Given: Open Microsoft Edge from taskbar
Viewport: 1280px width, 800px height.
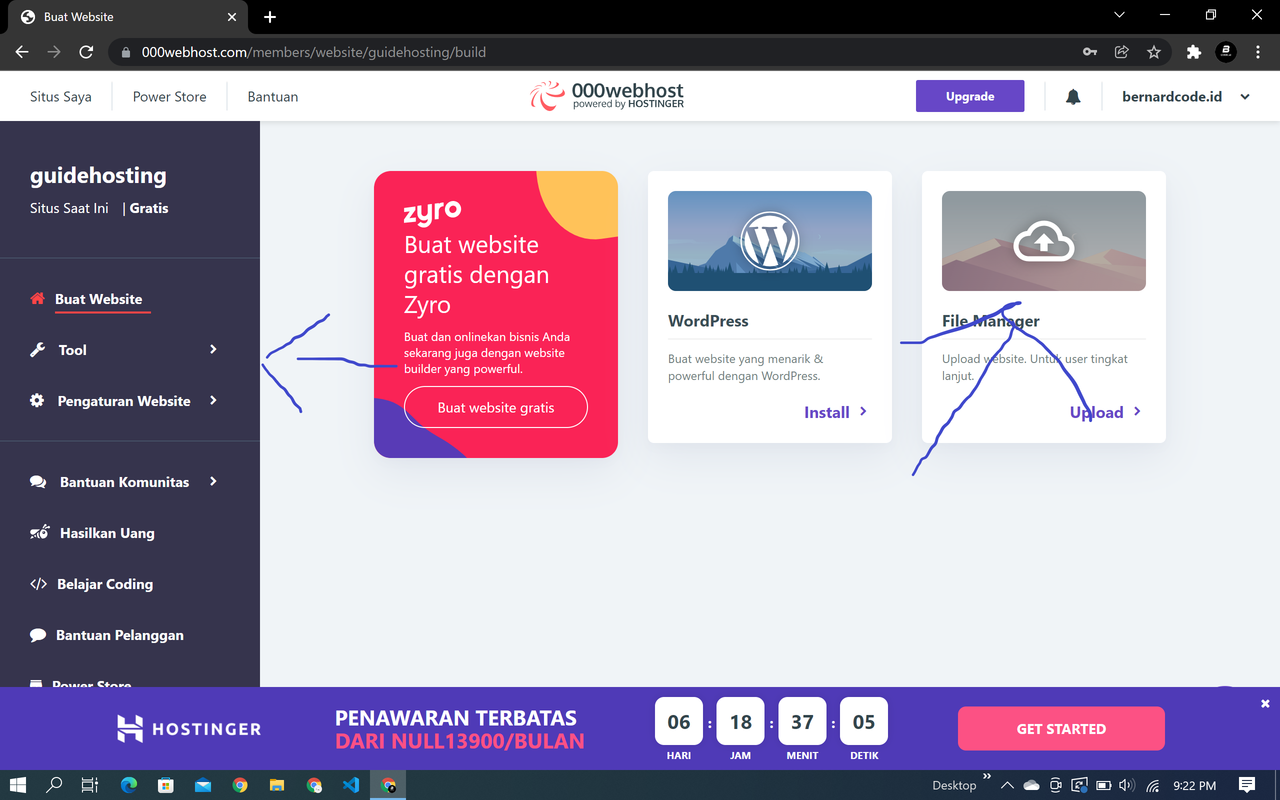Looking at the screenshot, I should point(129,785).
